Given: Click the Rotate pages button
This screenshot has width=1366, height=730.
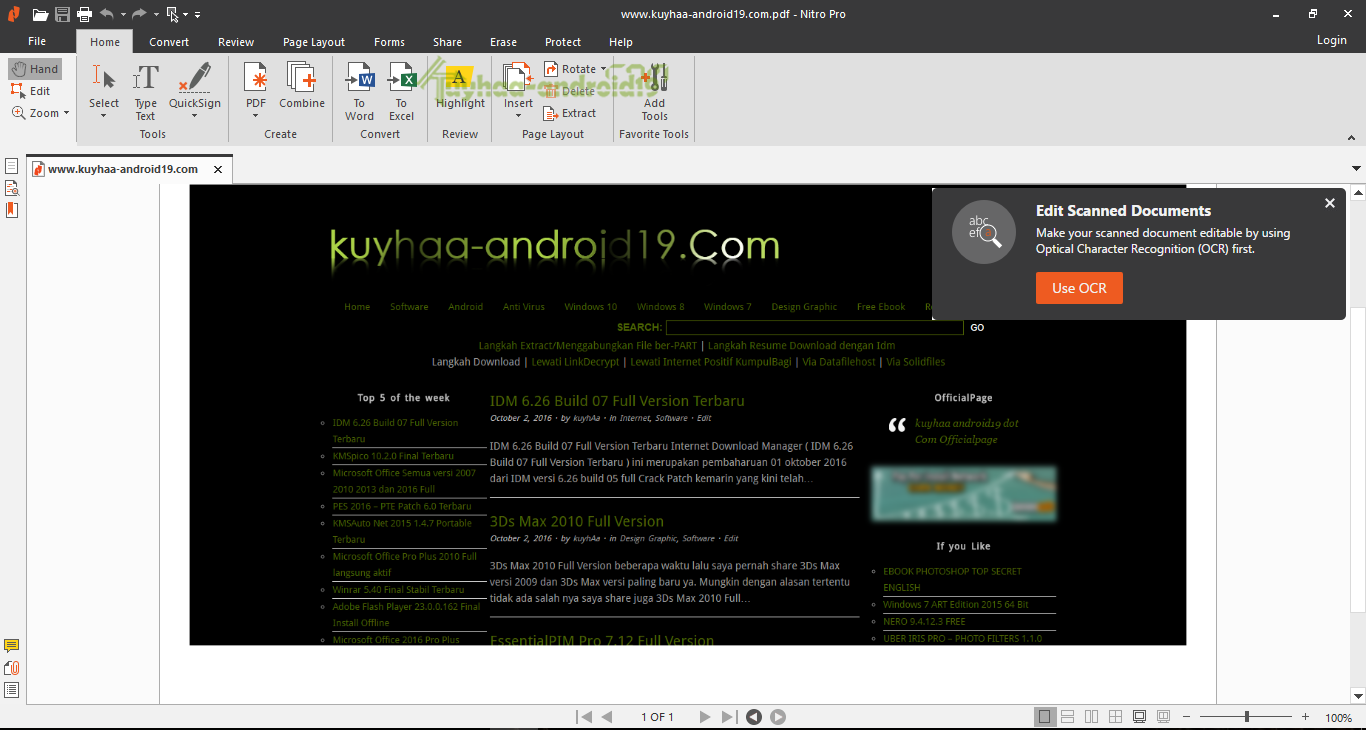Looking at the screenshot, I should point(570,69).
